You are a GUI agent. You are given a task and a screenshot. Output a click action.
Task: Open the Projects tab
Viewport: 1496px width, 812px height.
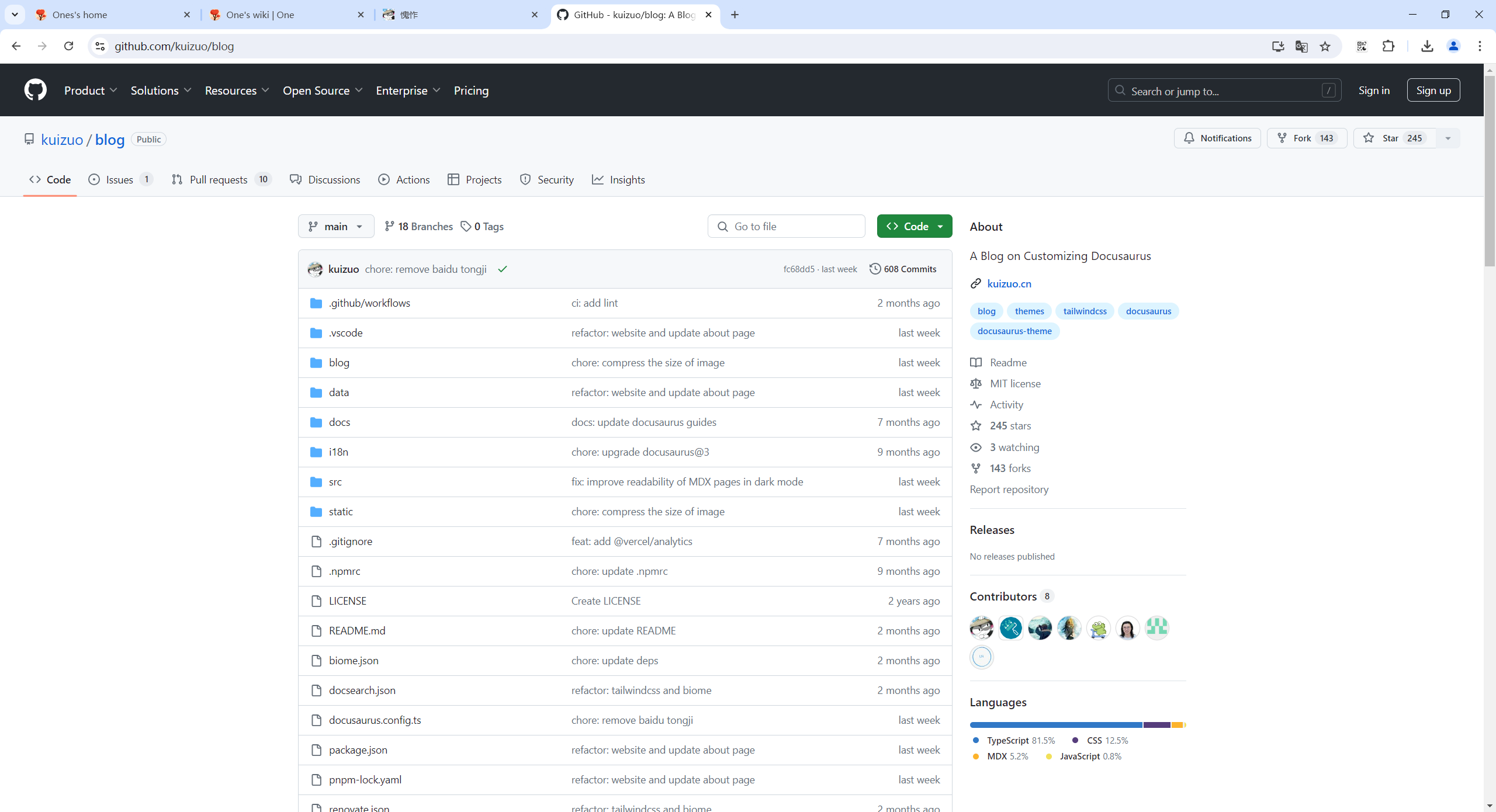475,179
